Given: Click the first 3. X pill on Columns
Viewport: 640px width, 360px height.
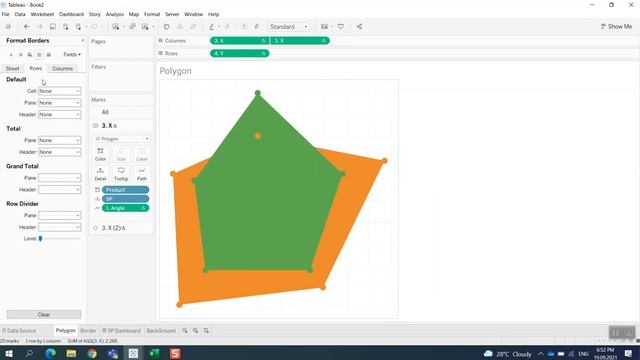Looking at the screenshot, I should [240, 41].
